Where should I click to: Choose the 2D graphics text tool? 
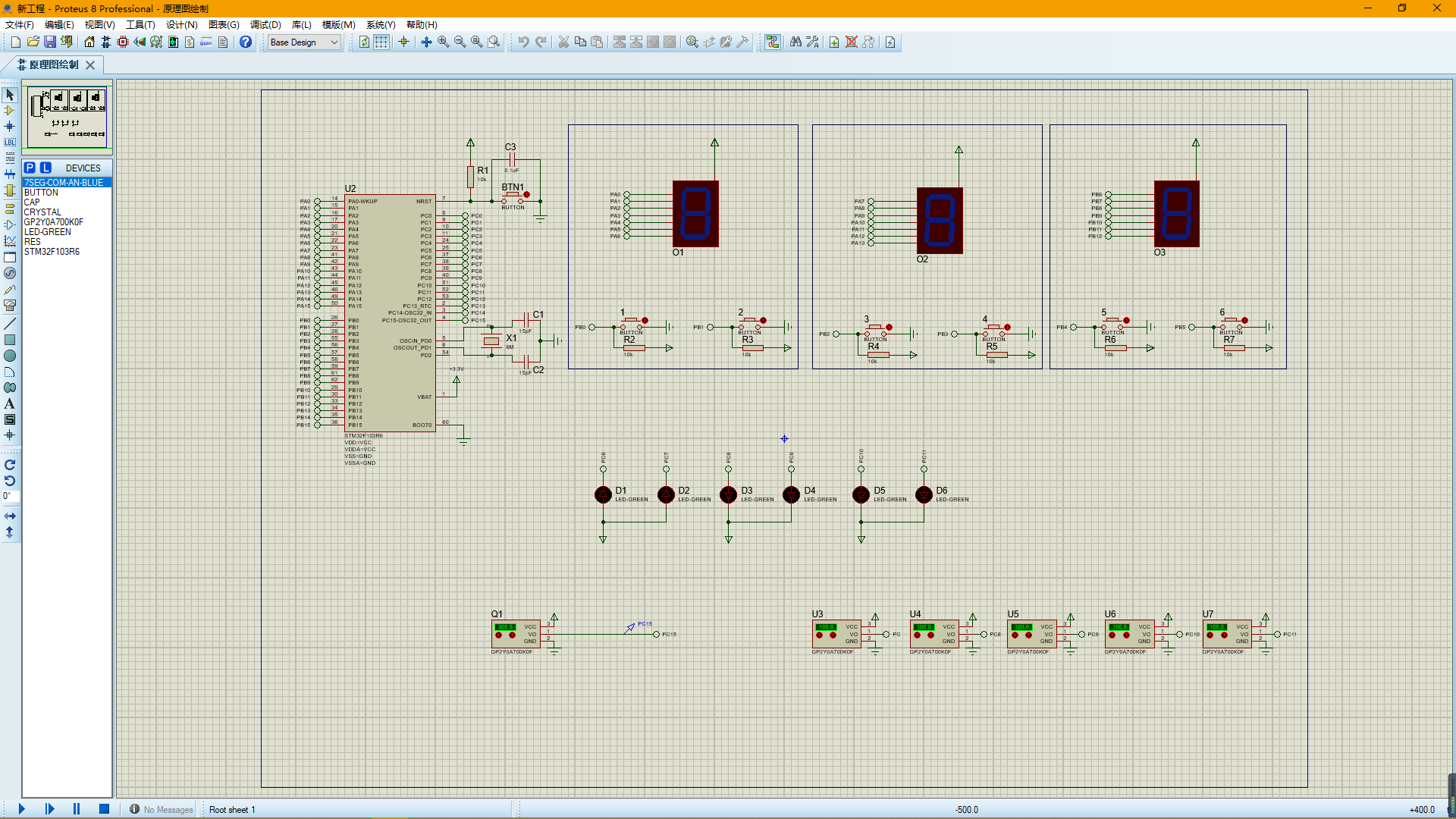click(x=10, y=403)
